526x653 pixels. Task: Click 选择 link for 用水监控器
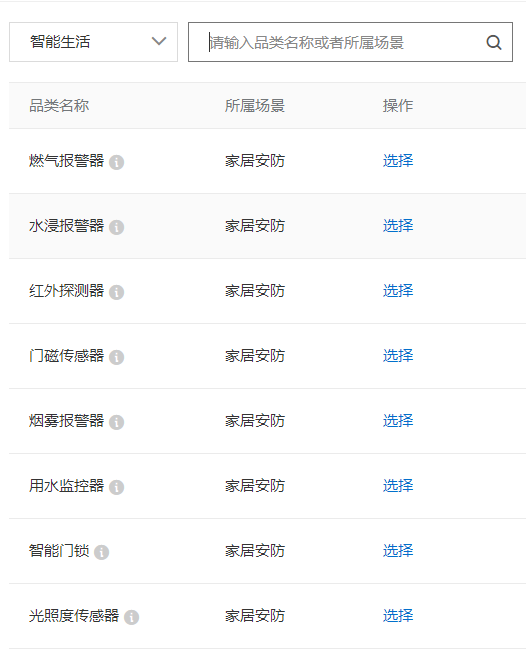(x=398, y=486)
